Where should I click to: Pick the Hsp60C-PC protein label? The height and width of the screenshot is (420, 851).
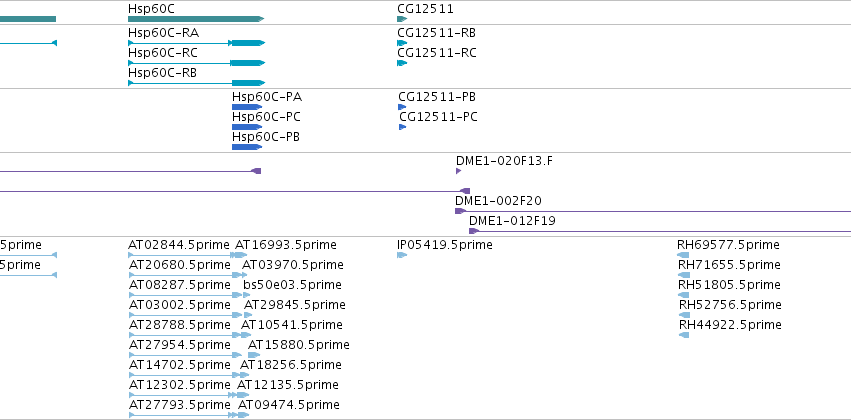coord(266,117)
